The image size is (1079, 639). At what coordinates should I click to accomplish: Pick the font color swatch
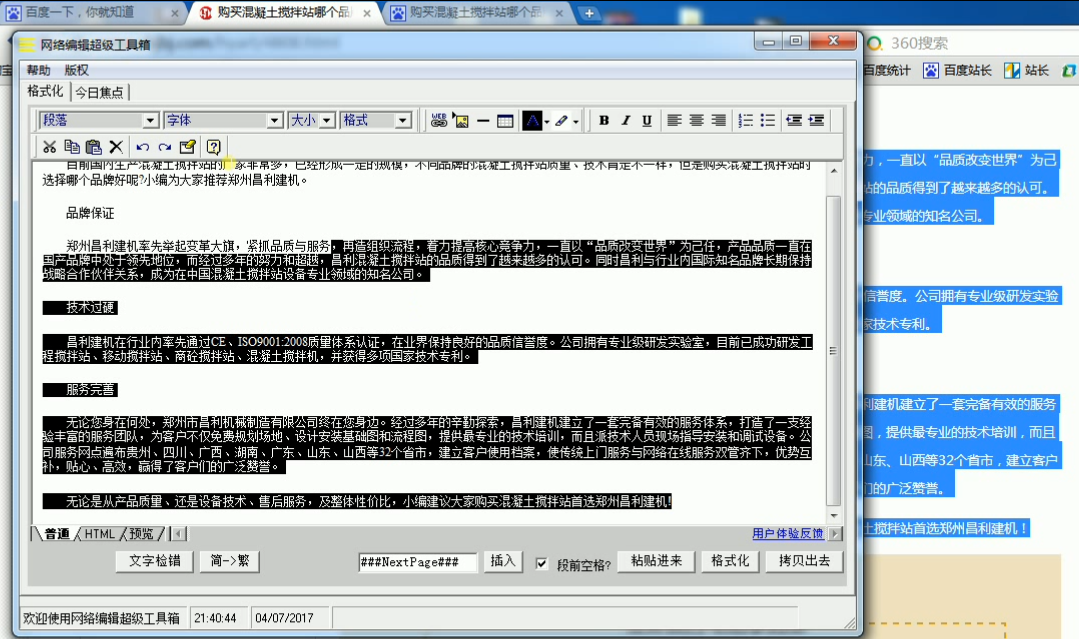tap(532, 120)
